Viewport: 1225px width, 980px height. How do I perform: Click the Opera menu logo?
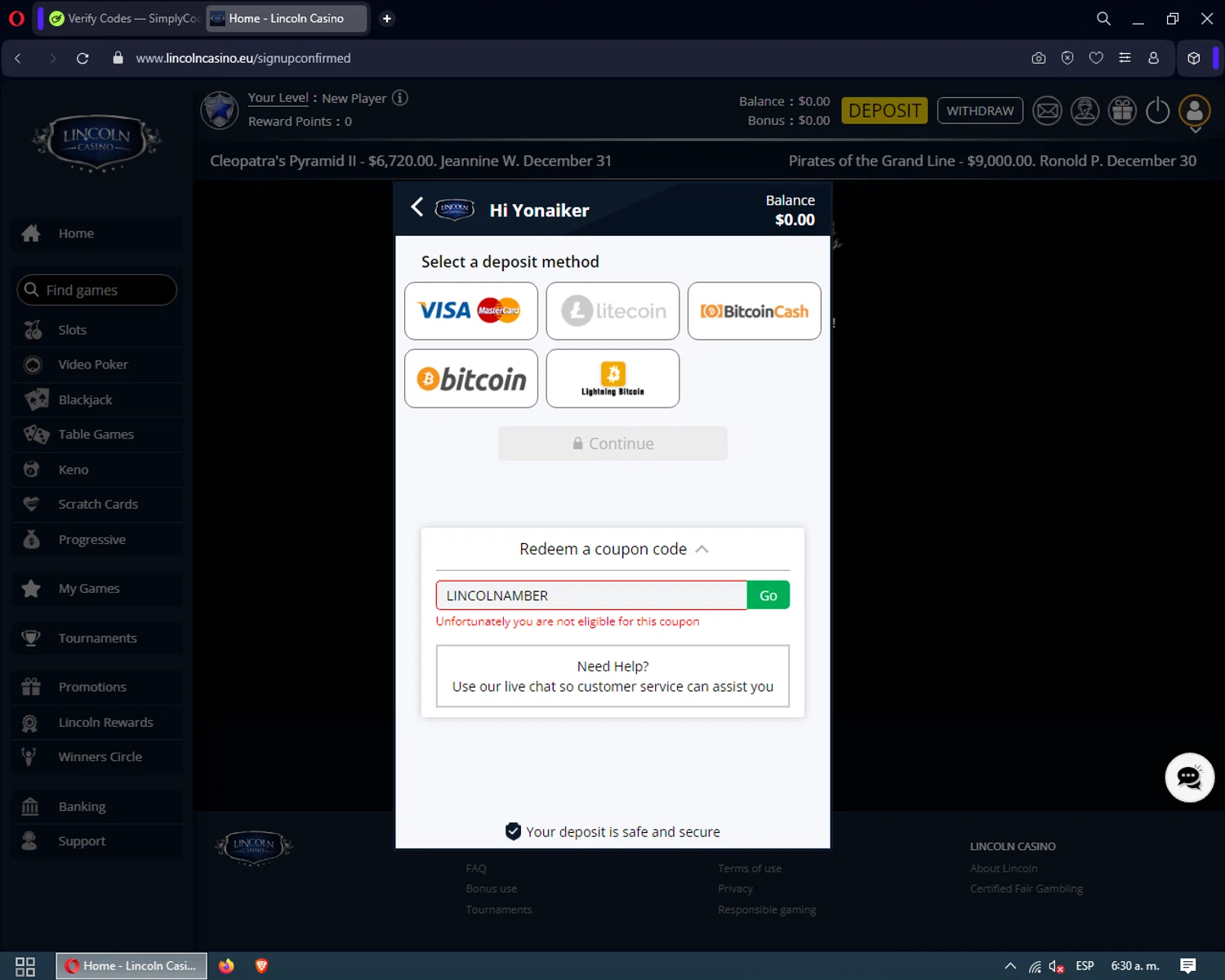click(x=16, y=18)
